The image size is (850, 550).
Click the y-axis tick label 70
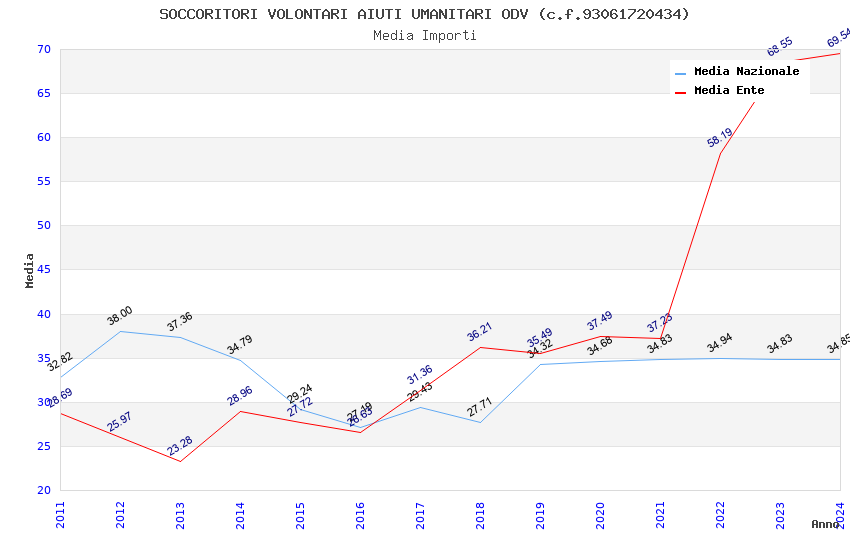44,49
